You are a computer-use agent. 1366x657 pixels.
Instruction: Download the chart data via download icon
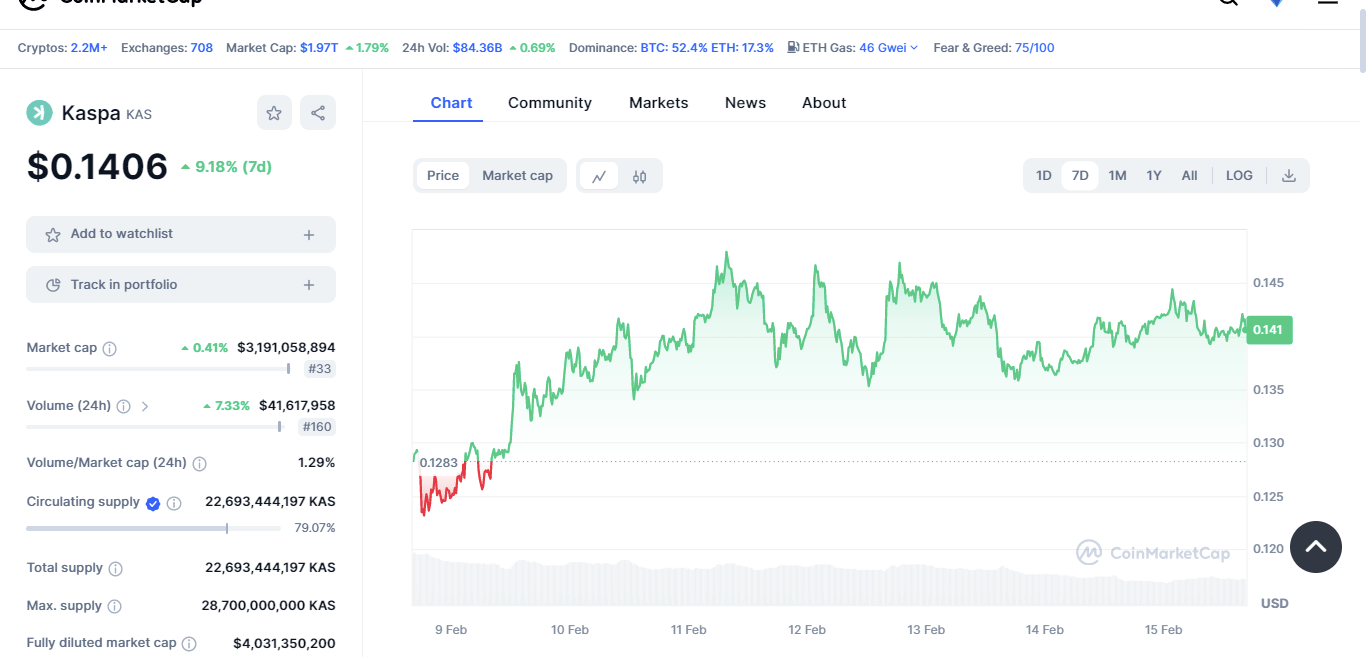1289,176
